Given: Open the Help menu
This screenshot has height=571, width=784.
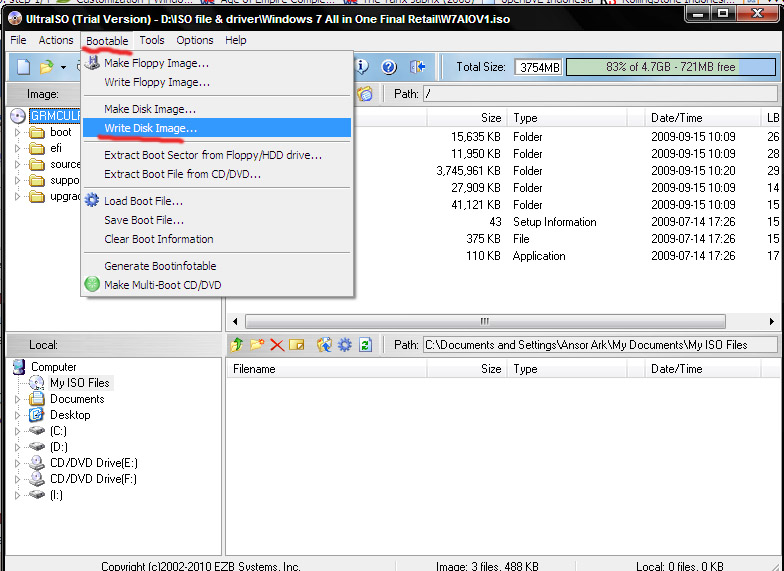Looking at the screenshot, I should click(236, 40).
